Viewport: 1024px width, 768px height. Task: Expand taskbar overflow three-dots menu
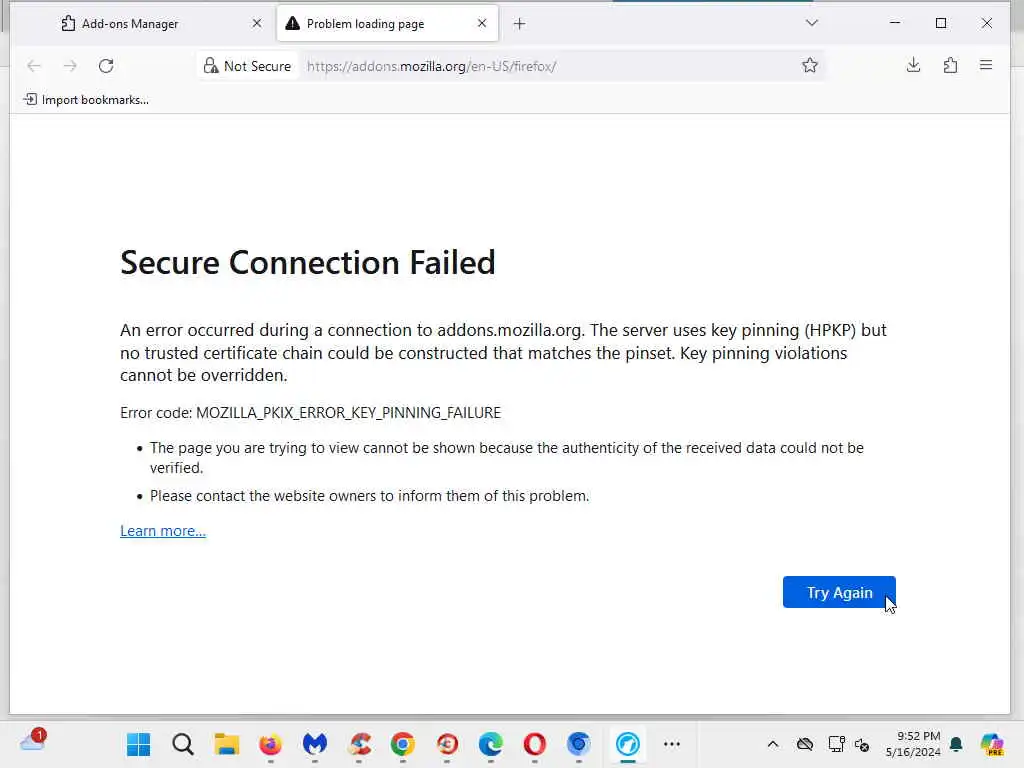[672, 744]
